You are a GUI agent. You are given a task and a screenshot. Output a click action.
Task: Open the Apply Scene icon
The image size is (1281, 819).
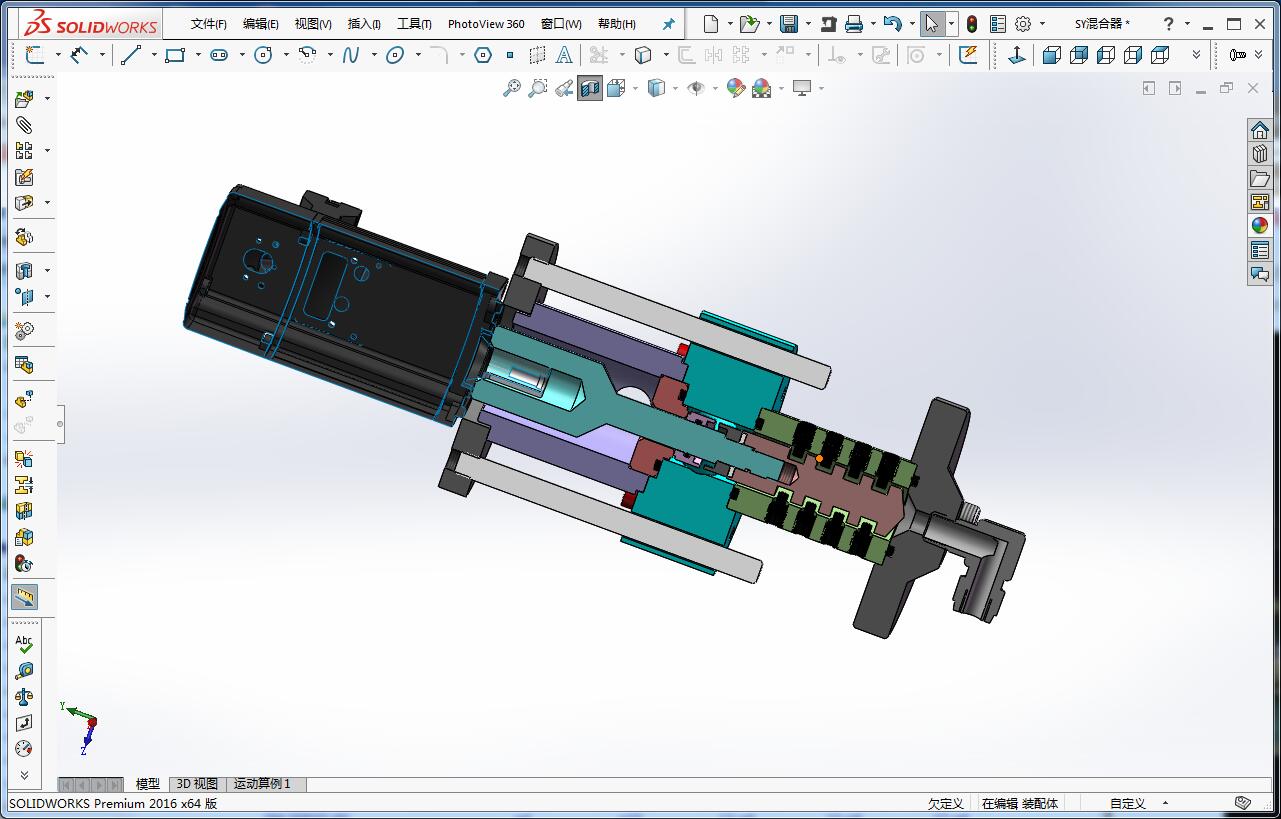pyautogui.click(x=762, y=88)
